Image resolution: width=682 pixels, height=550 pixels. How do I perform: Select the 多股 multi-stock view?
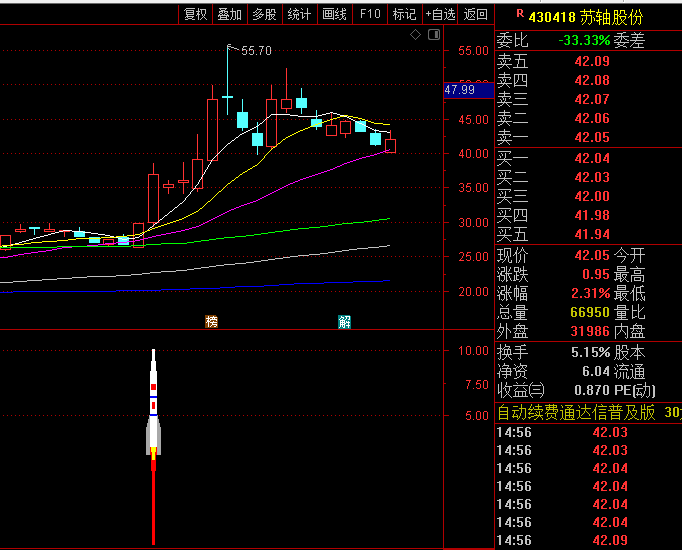pyautogui.click(x=264, y=14)
